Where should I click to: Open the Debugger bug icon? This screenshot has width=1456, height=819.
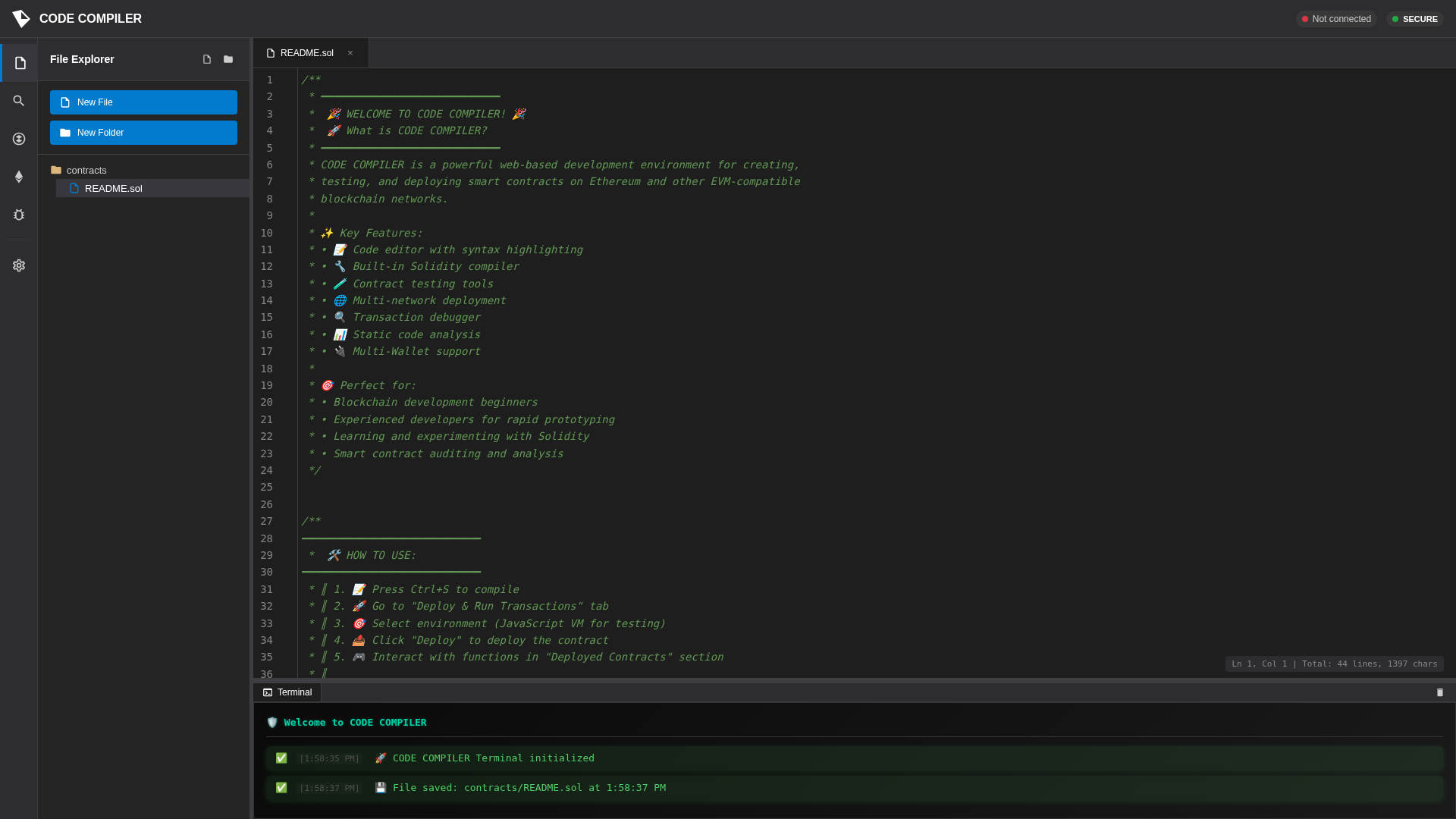(x=19, y=215)
